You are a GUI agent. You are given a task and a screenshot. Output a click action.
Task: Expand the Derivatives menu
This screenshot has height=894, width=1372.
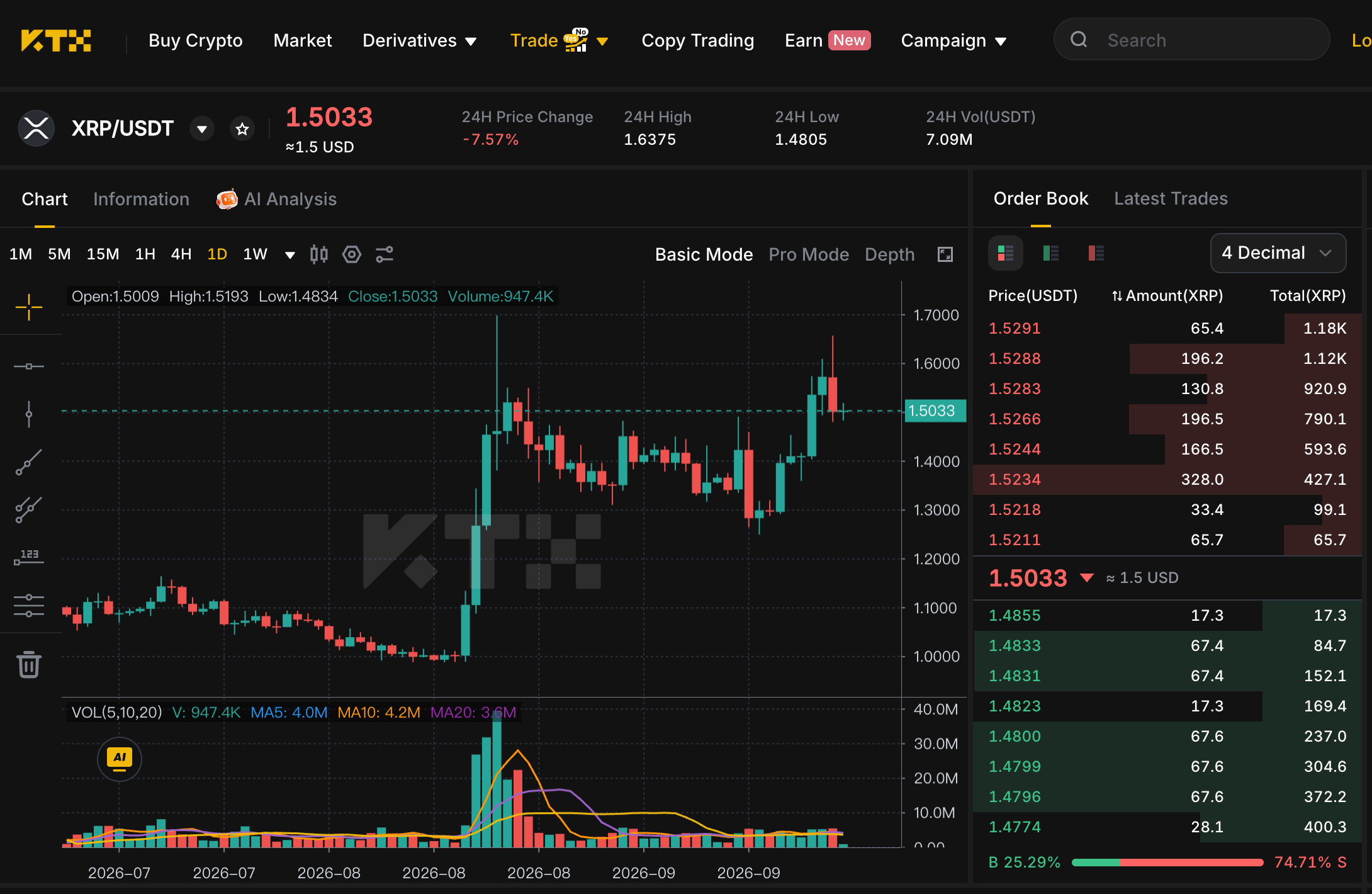(x=420, y=41)
